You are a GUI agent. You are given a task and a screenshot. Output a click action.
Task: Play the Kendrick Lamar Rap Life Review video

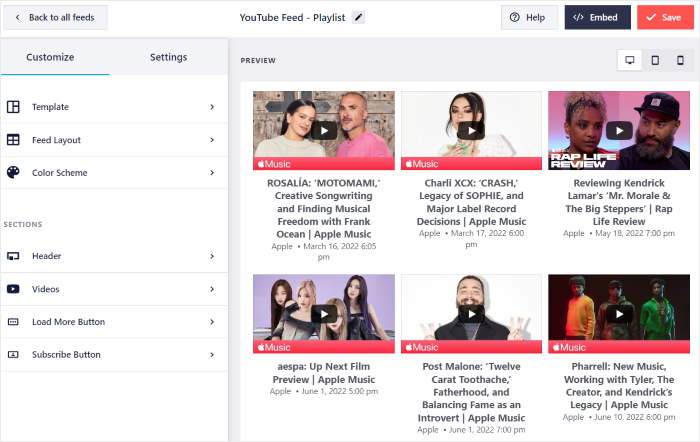[619, 131]
